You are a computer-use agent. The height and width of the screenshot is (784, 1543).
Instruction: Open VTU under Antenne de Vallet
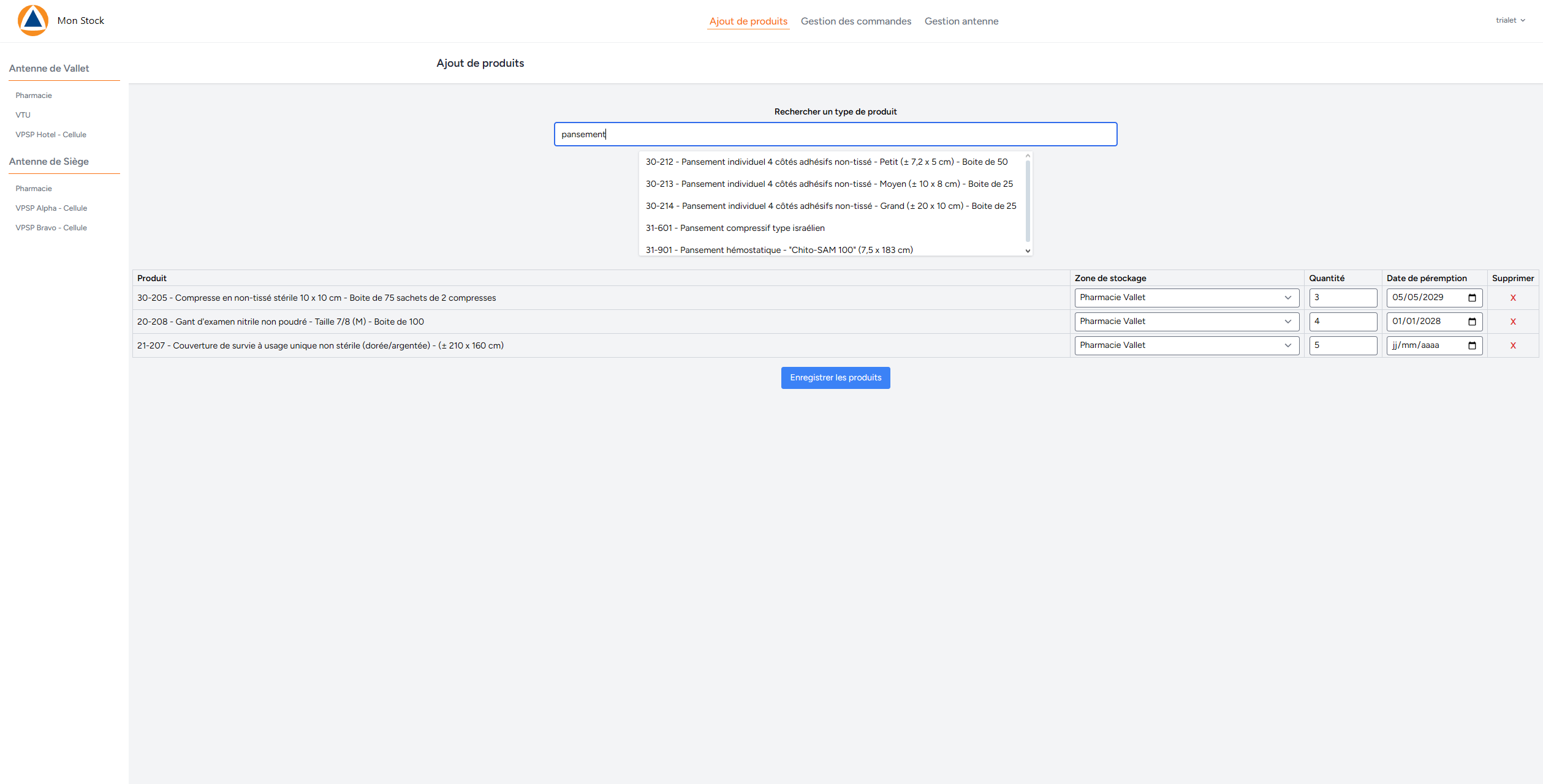click(x=23, y=115)
